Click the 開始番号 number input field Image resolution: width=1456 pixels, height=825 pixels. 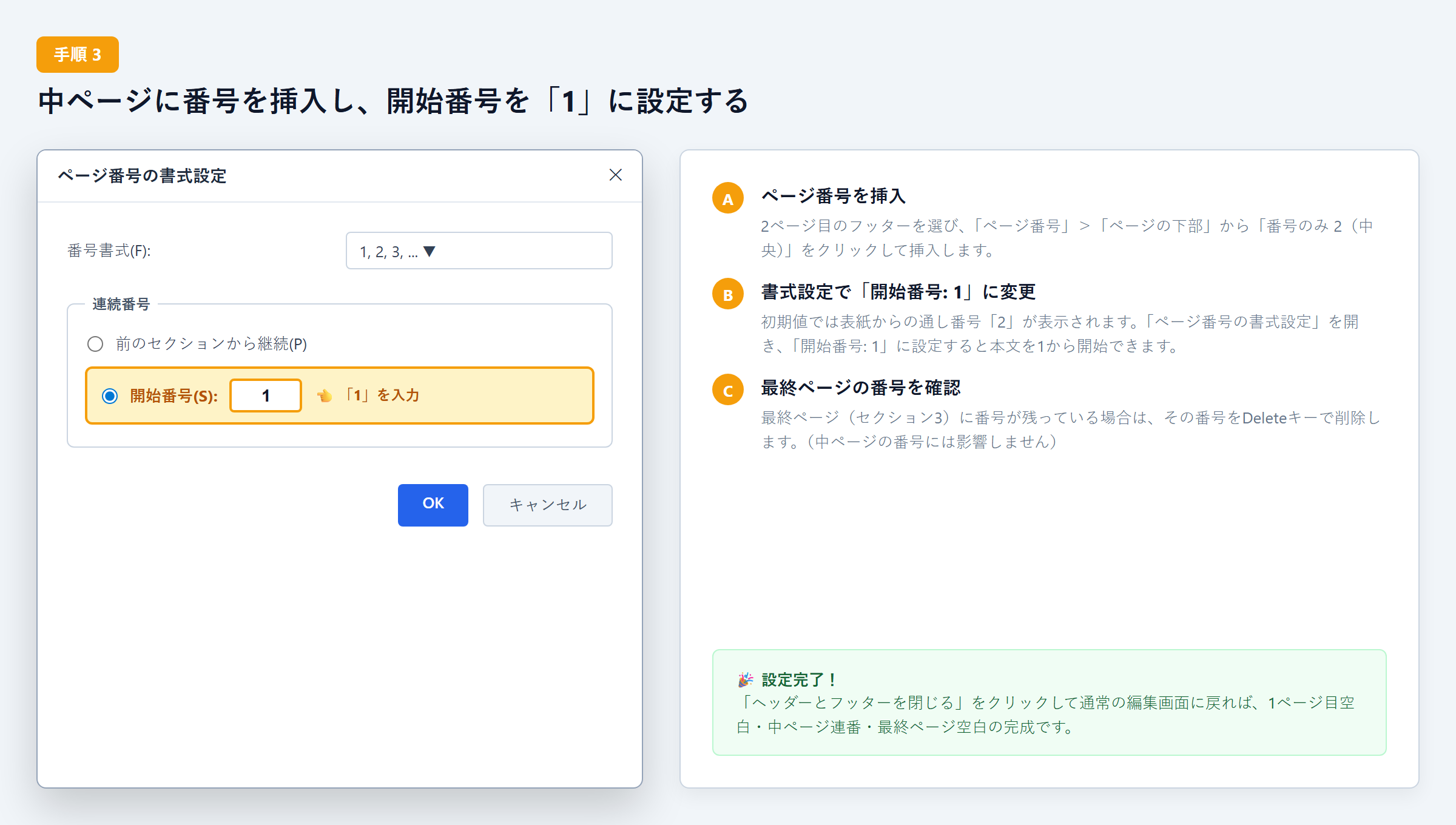point(266,396)
